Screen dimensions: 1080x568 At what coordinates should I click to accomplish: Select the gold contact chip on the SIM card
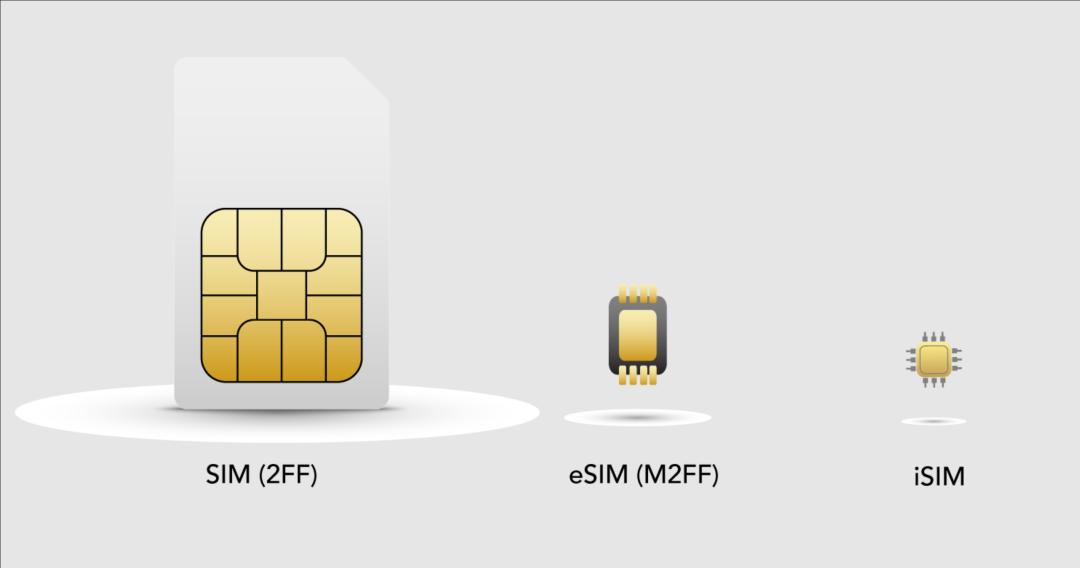point(281,295)
